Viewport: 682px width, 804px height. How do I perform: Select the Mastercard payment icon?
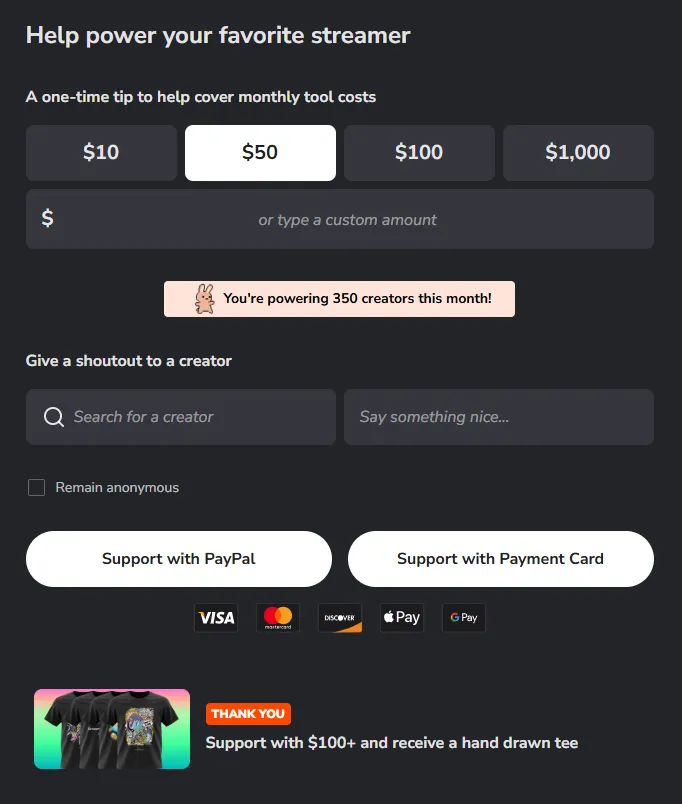pos(278,617)
